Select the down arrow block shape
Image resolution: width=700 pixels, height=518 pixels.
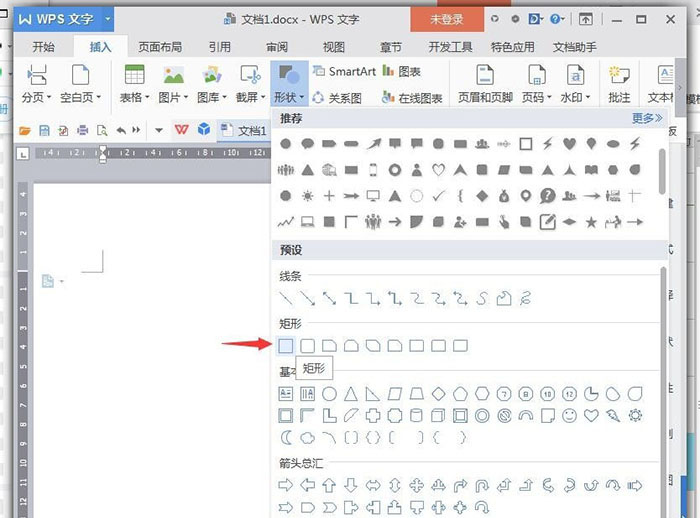[351, 485]
